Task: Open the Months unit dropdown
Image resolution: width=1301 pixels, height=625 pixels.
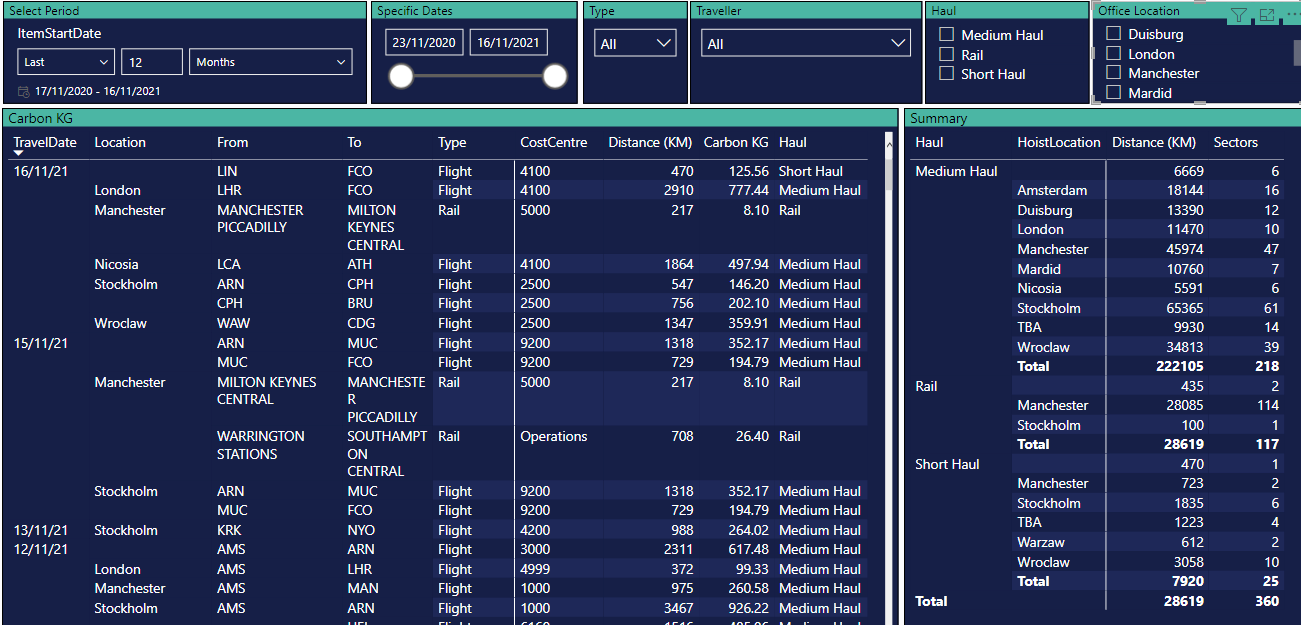Action: click(270, 62)
